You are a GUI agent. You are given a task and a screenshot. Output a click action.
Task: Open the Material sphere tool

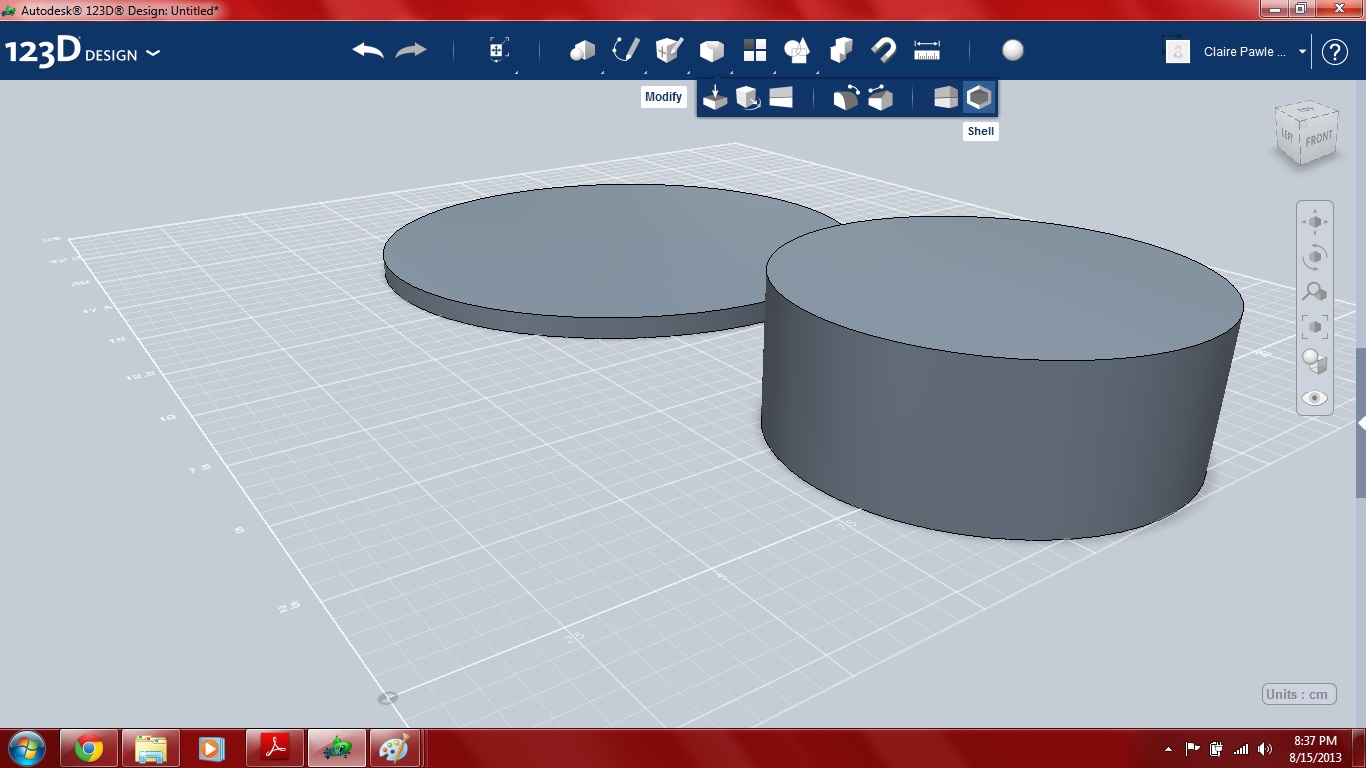tap(1013, 51)
